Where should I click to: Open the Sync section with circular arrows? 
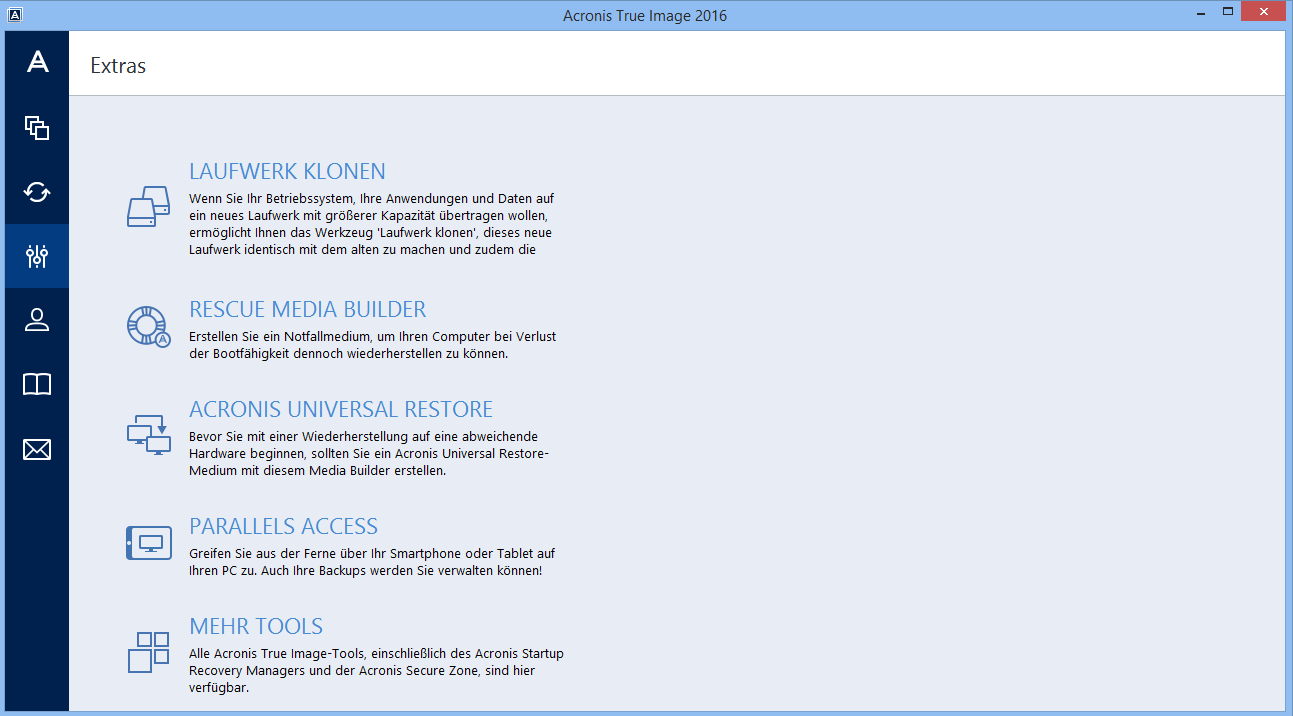click(x=37, y=192)
